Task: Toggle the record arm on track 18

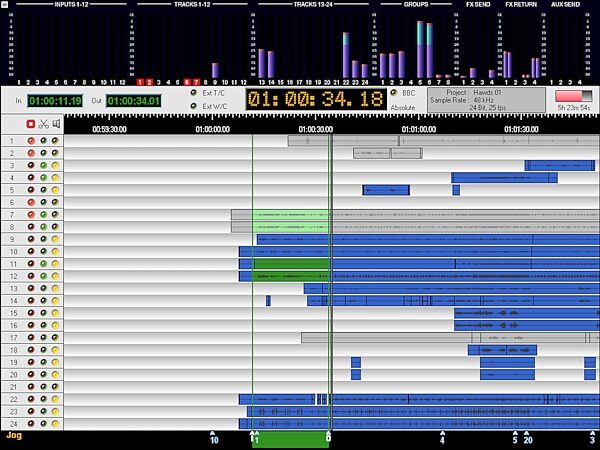Action: click(x=31, y=350)
